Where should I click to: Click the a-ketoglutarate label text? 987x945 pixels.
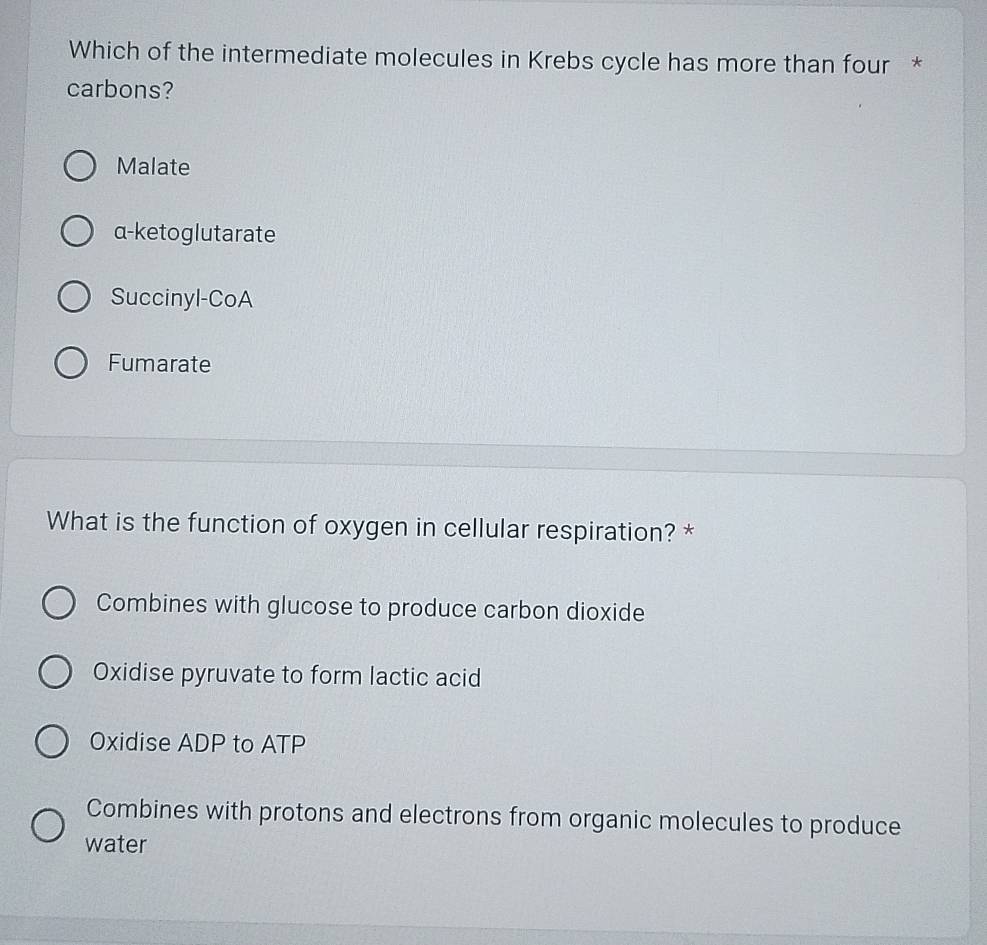194,234
